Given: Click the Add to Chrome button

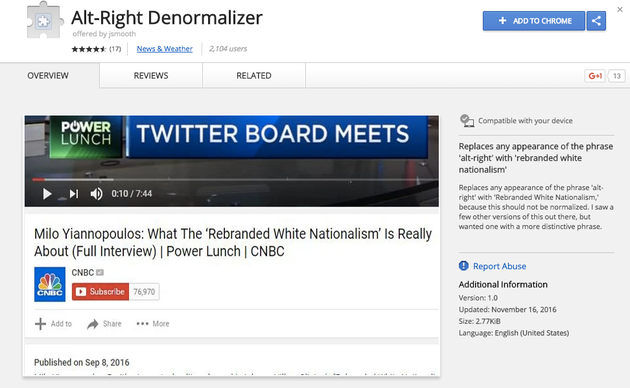Looking at the screenshot, I should [534, 21].
